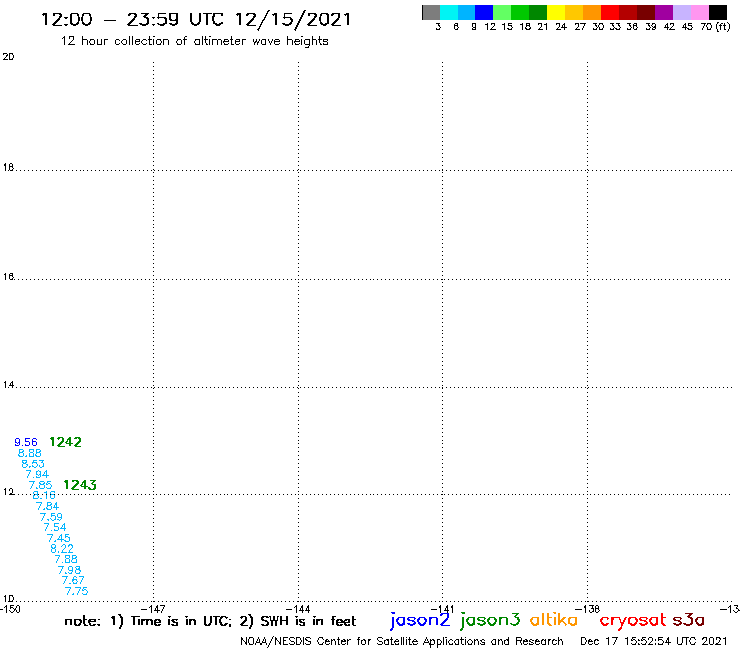Image resolution: width=740 pixels, height=650 pixels.
Task: Click the -147 longitude axis label
Action: [x=153, y=609]
